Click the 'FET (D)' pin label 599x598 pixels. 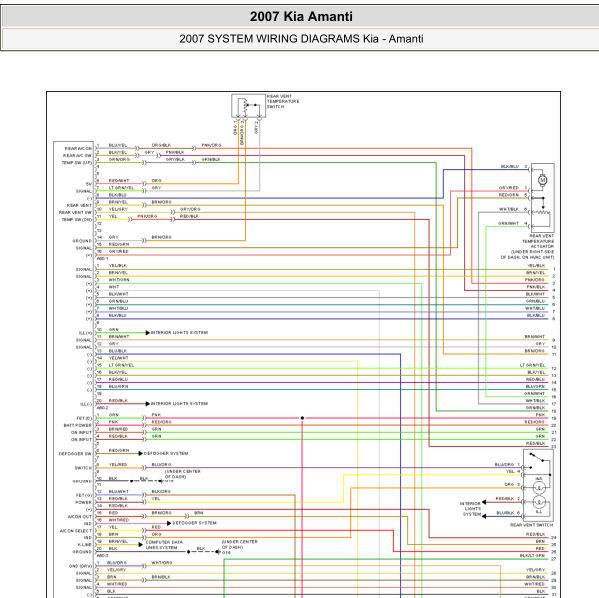pos(84,418)
